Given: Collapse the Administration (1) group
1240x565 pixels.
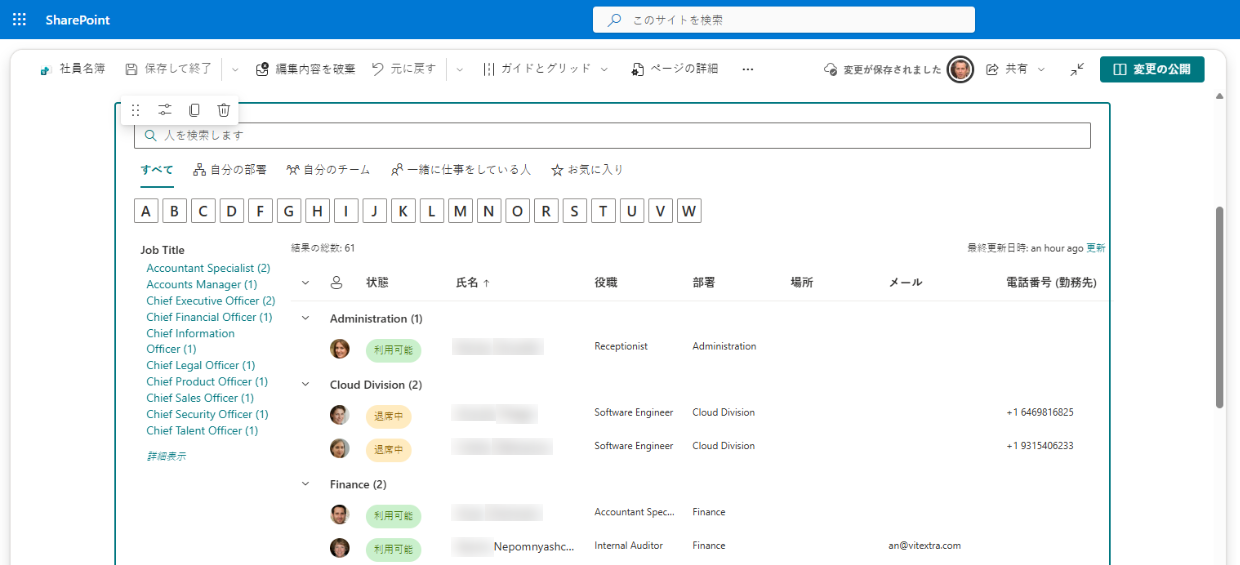Looking at the screenshot, I should 306,318.
